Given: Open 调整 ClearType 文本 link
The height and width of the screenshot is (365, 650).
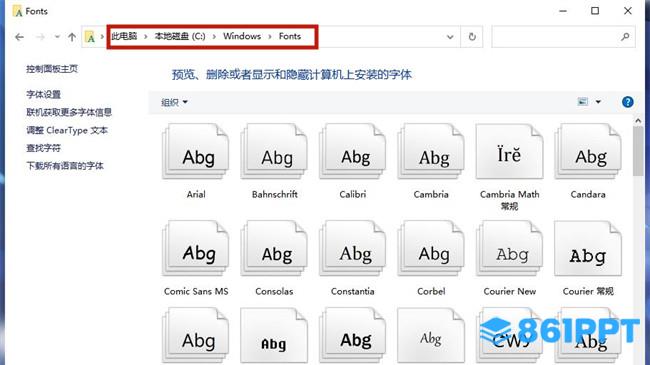Looking at the screenshot, I should 67,130.
